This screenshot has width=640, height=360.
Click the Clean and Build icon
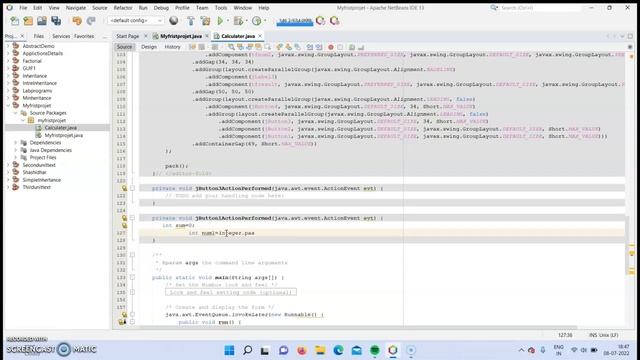pos(205,20)
